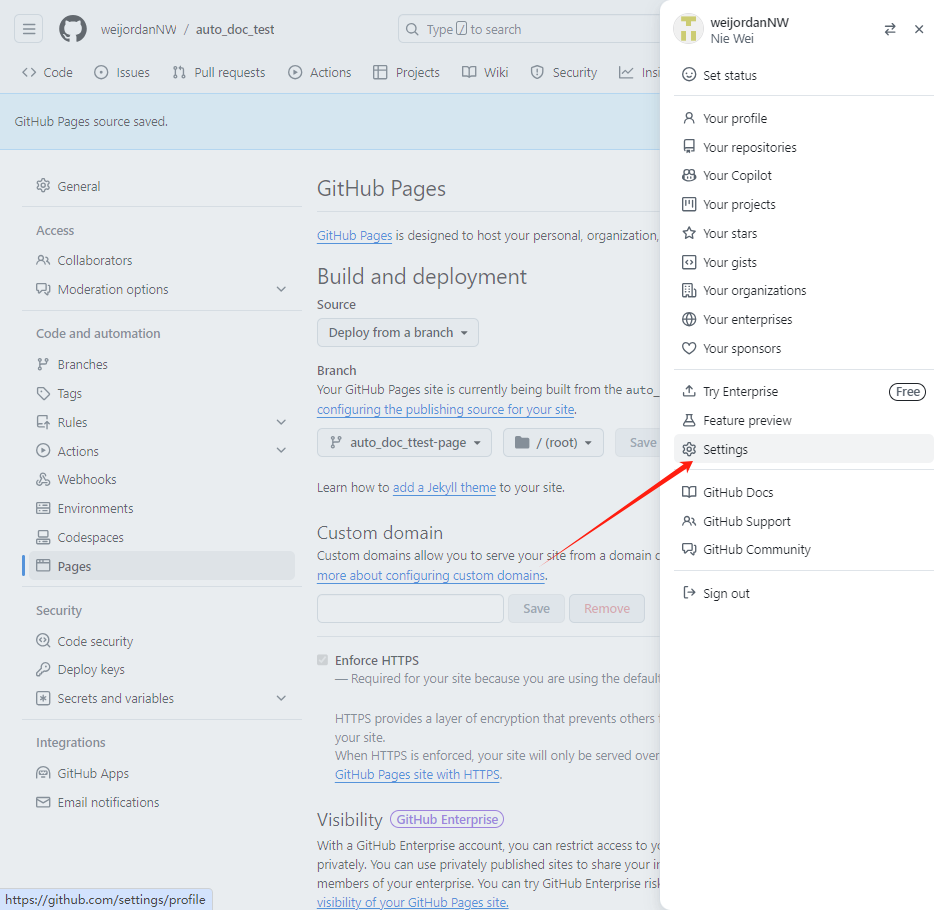Viewport: 948px width, 910px height.
Task: Click the Try Enterprise upload icon
Action: 689,391
